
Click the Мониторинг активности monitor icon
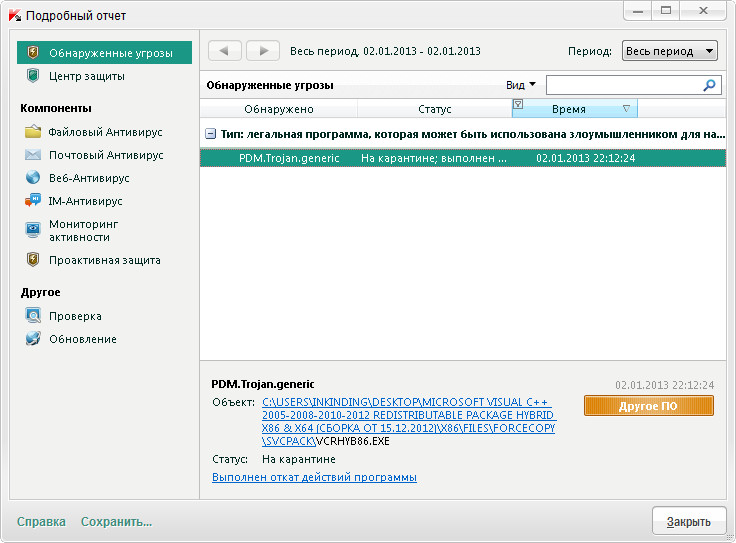[33, 229]
